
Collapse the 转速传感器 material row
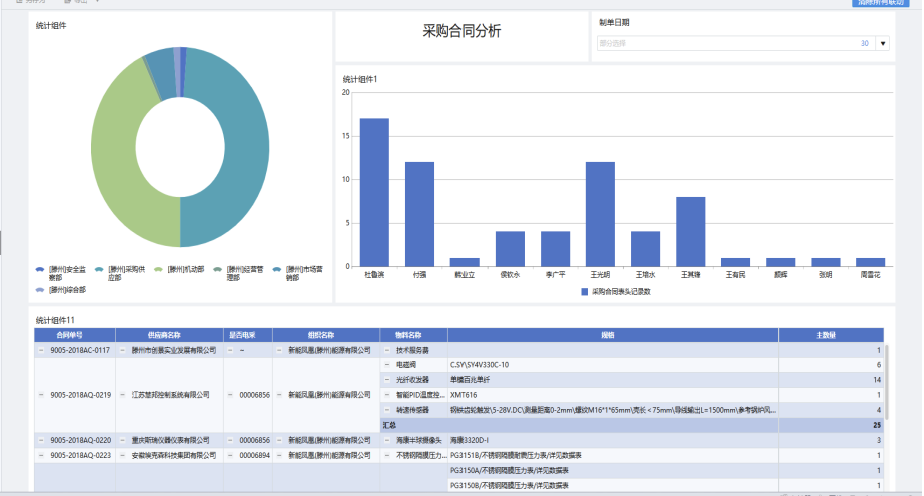[387, 410]
